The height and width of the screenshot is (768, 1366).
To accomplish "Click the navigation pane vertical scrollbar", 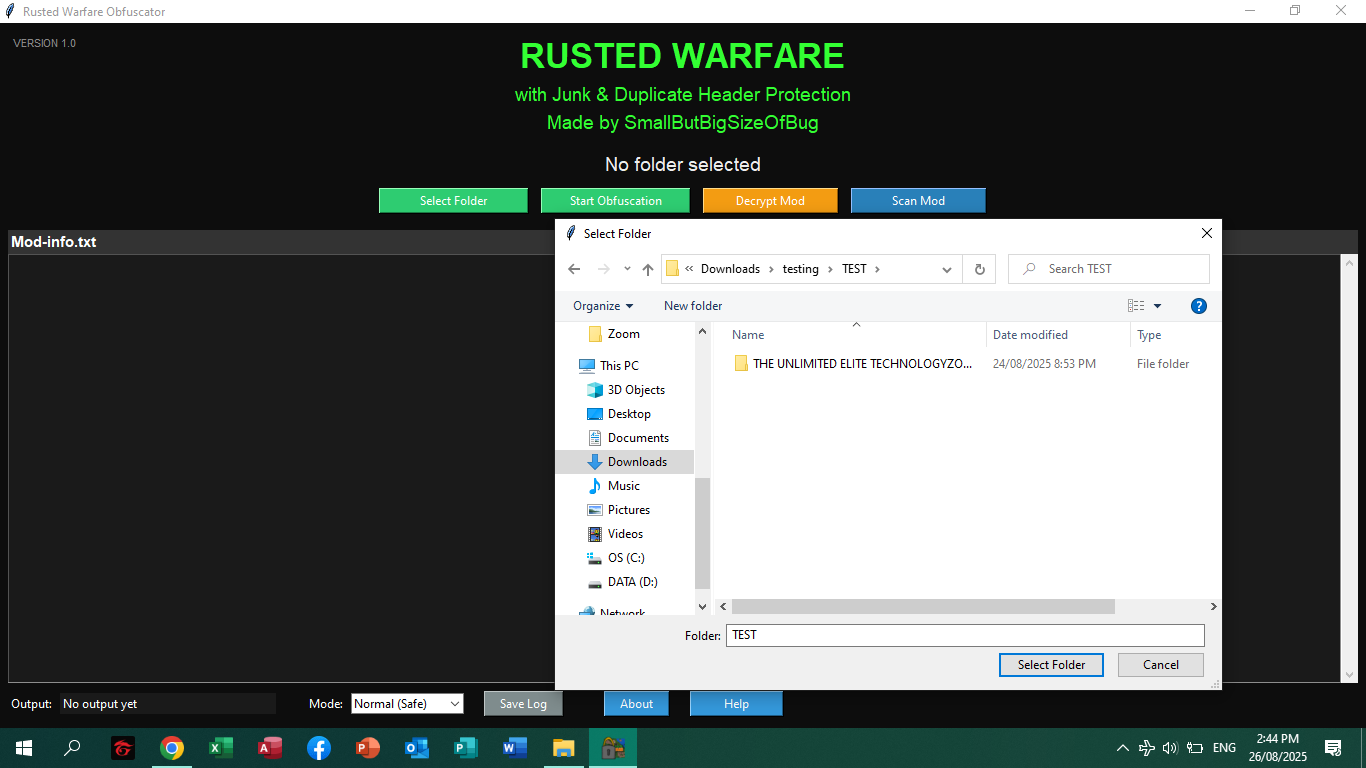I will click(x=702, y=533).
